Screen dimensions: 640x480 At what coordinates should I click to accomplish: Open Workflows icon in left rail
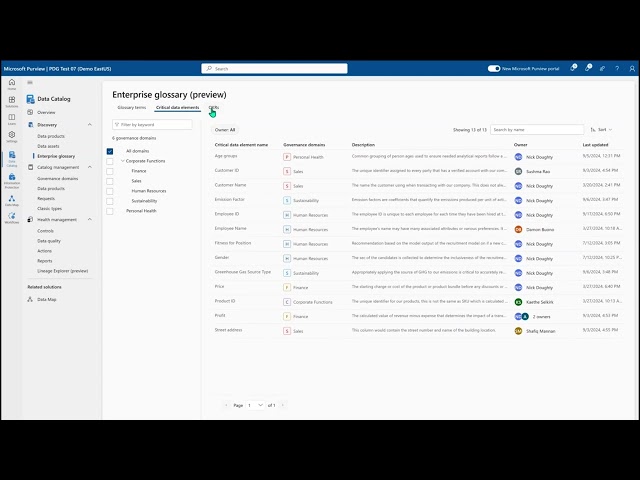(x=12, y=218)
